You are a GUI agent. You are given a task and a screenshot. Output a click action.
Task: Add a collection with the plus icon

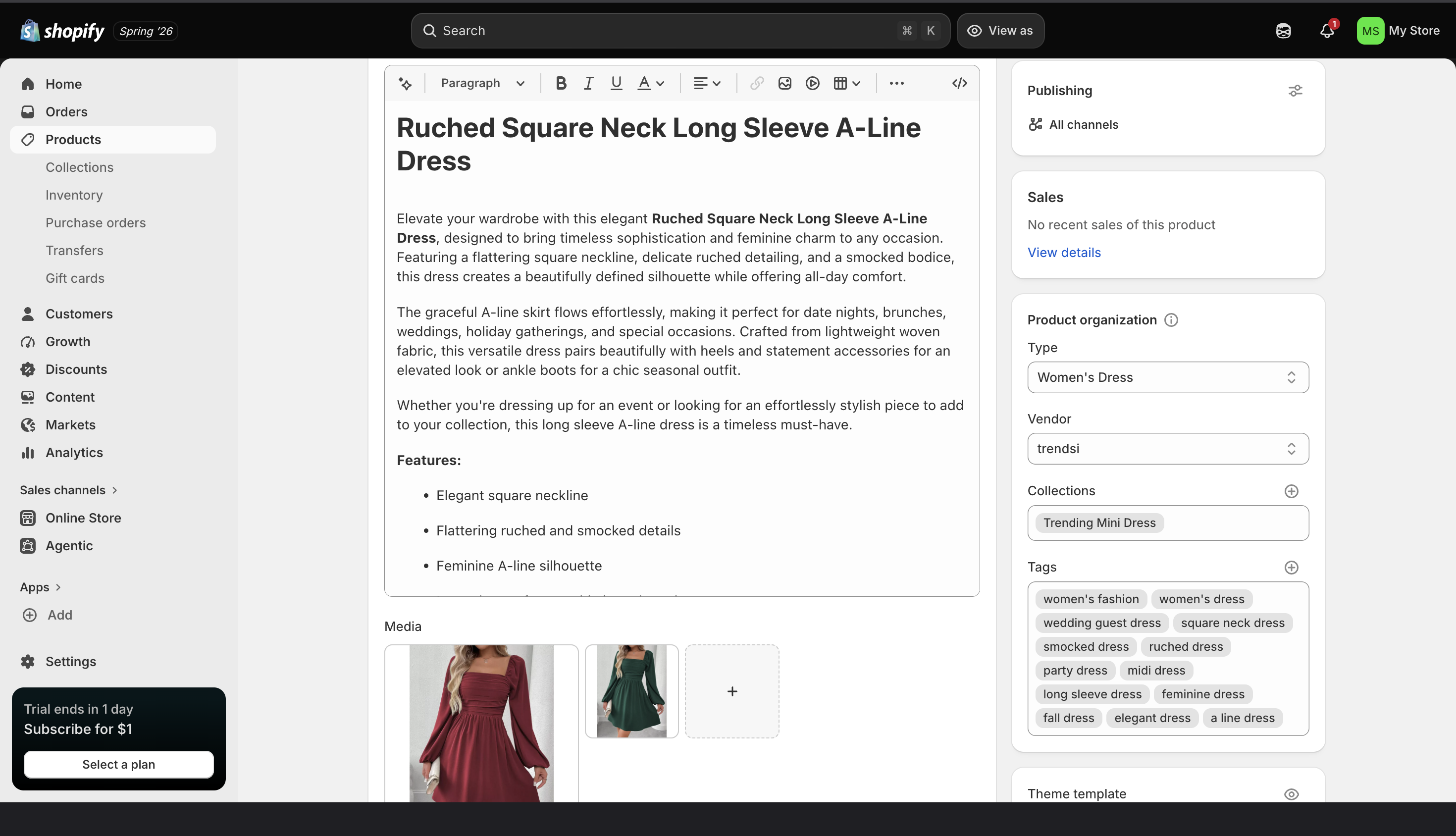[1291, 491]
